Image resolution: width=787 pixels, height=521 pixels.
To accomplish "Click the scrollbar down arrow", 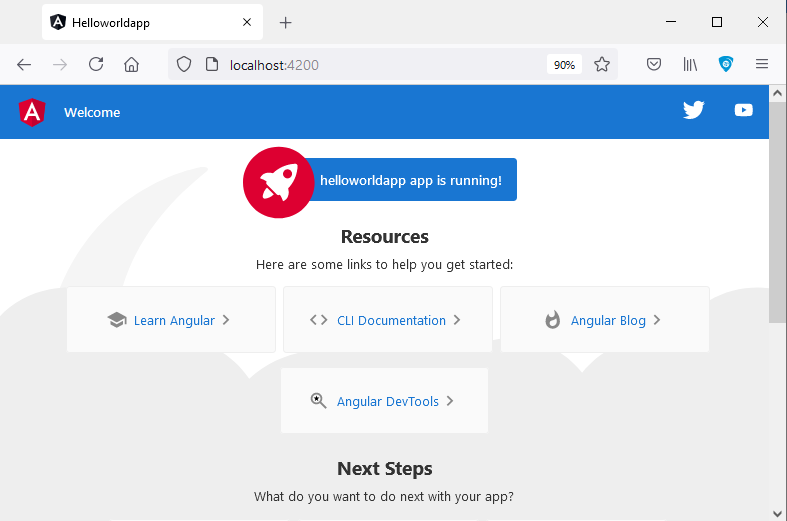I will click(777, 513).
